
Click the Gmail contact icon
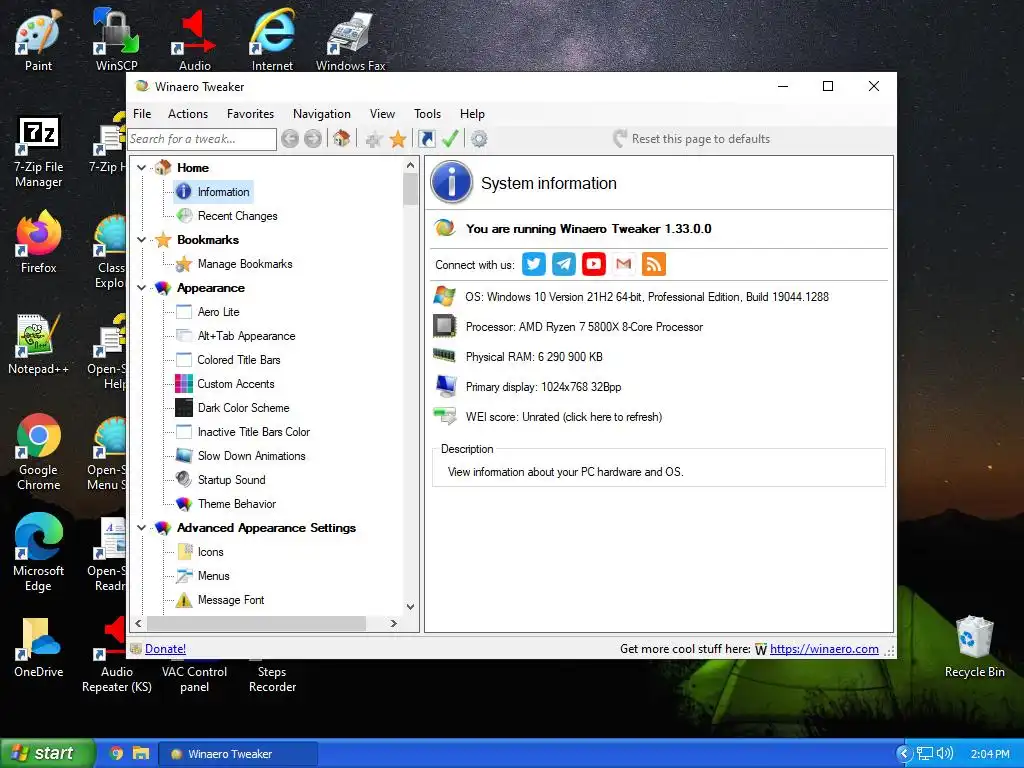tap(624, 264)
